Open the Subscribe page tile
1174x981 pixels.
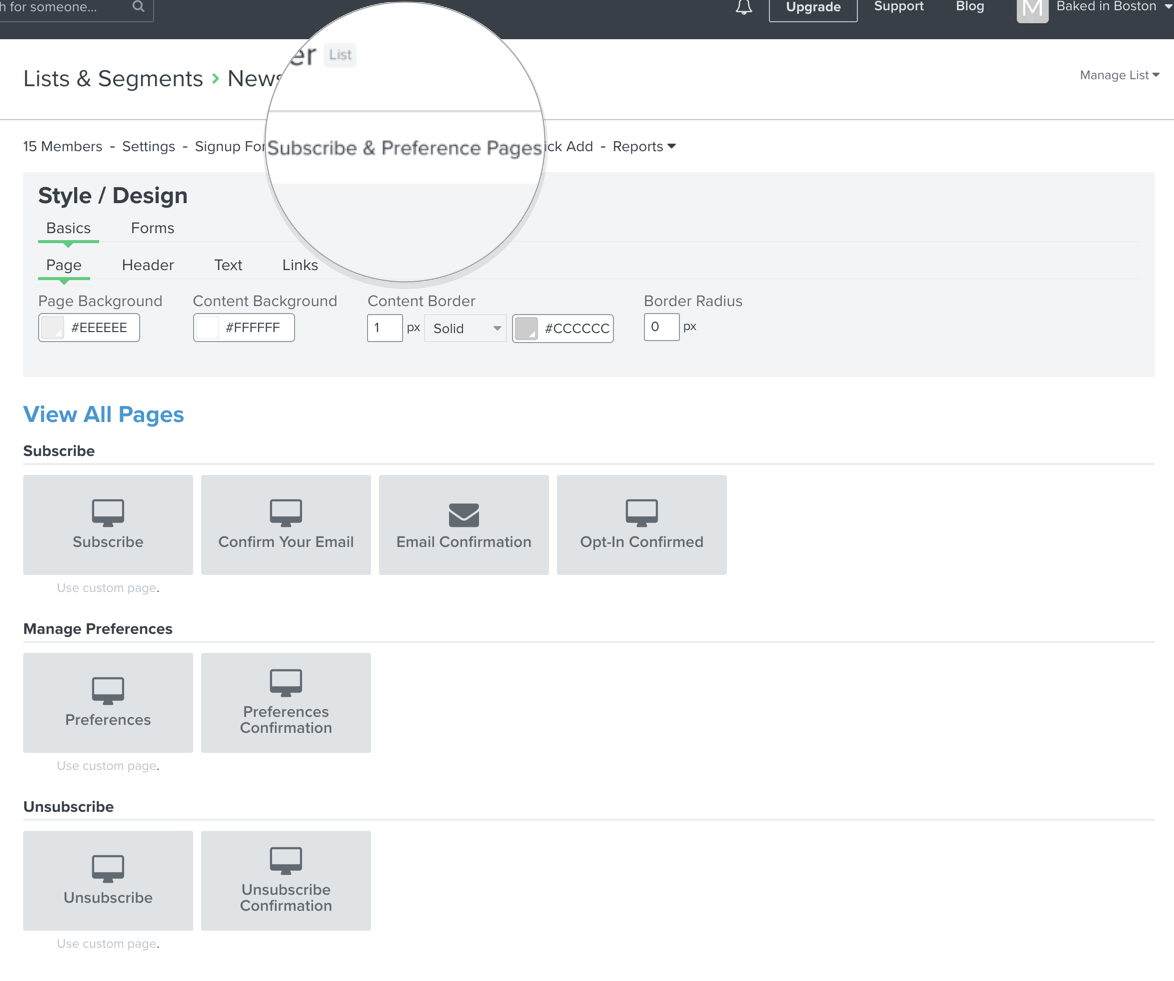coord(108,525)
